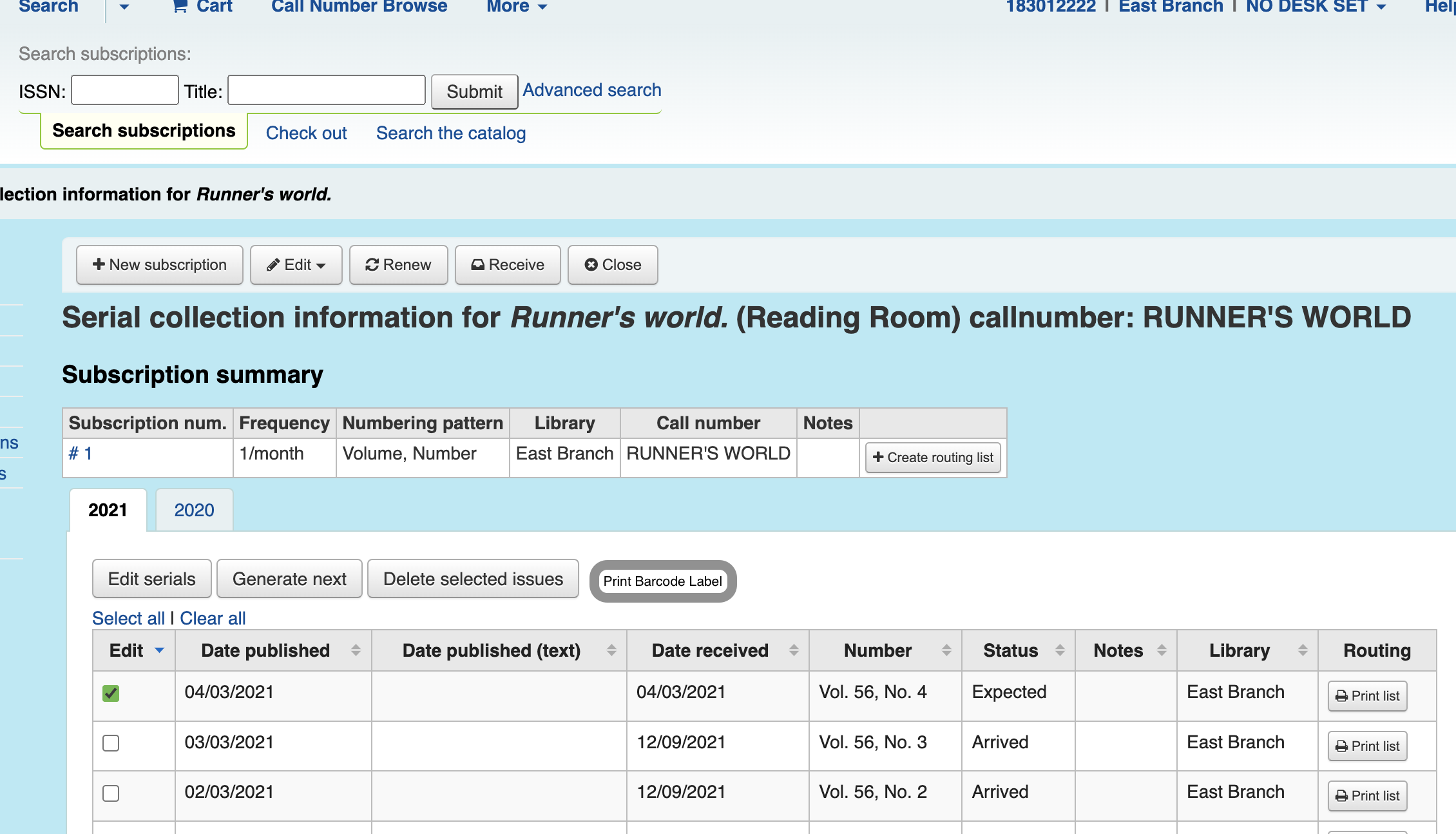The height and width of the screenshot is (834, 1456).
Task: Click Create routing list button
Action: coord(932,458)
